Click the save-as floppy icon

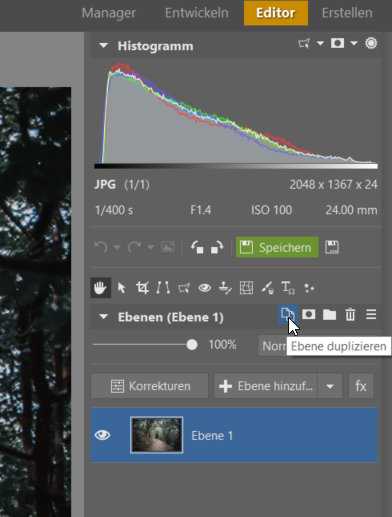click(332, 247)
